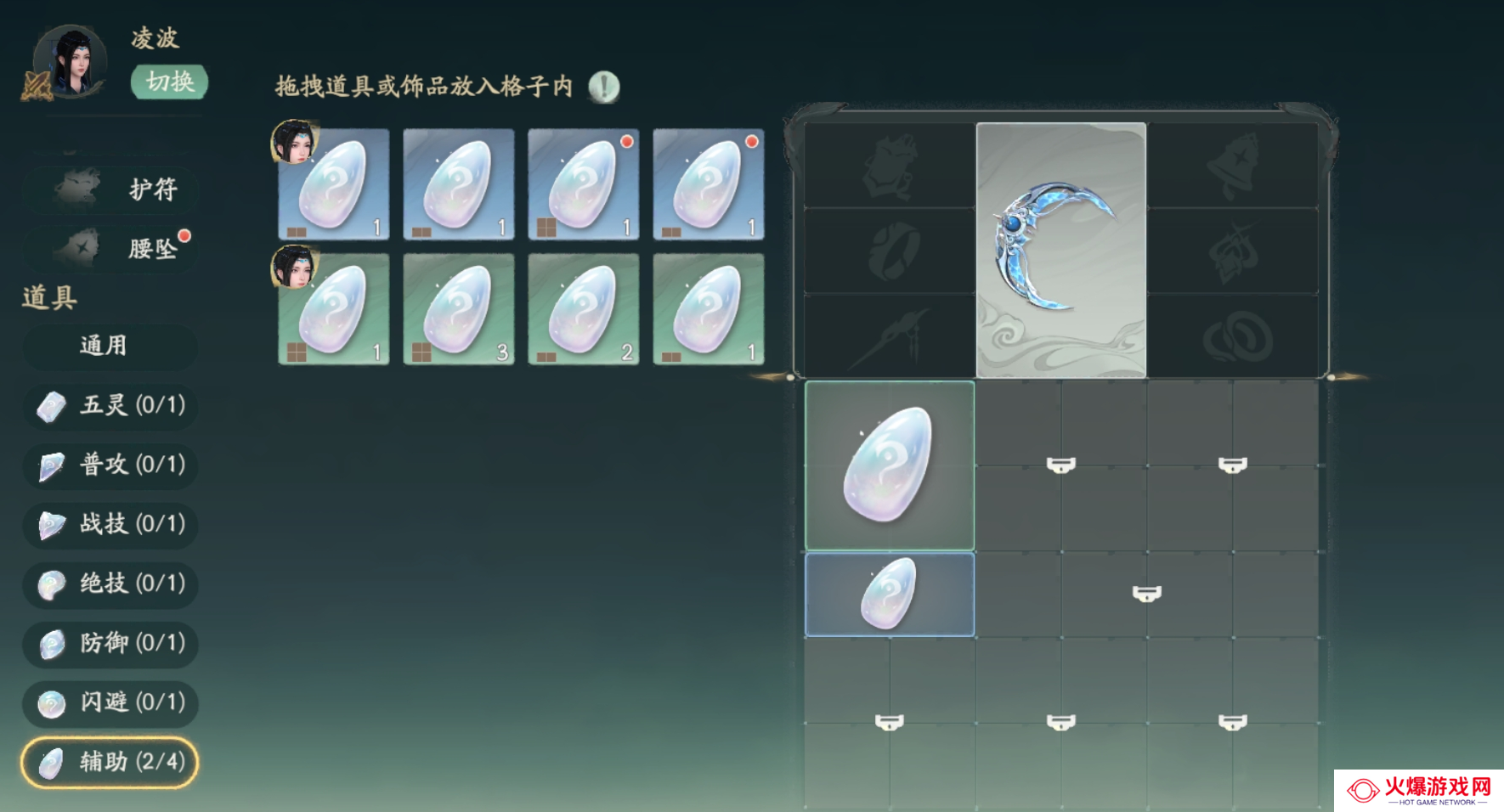Select the 腰坠 pendant category
Image resolution: width=1504 pixels, height=812 pixels.
tap(112, 248)
